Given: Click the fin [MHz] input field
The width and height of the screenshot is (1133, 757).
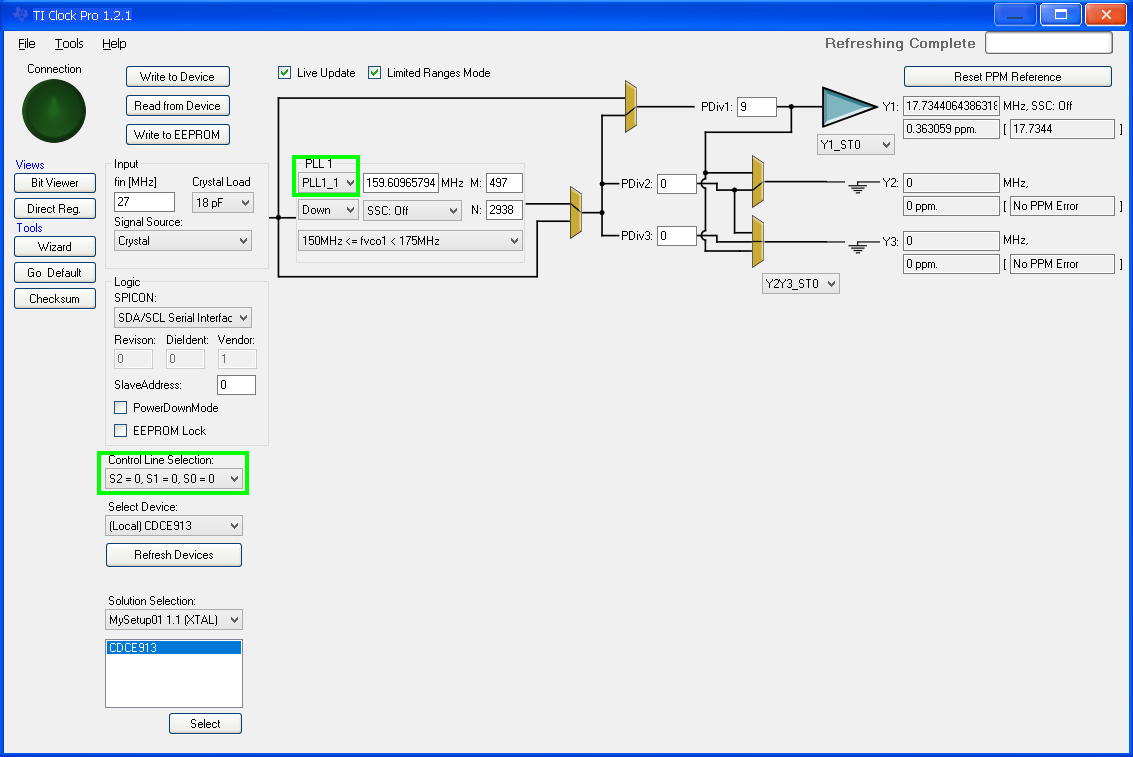Looking at the screenshot, I should pyautogui.click(x=145, y=202).
